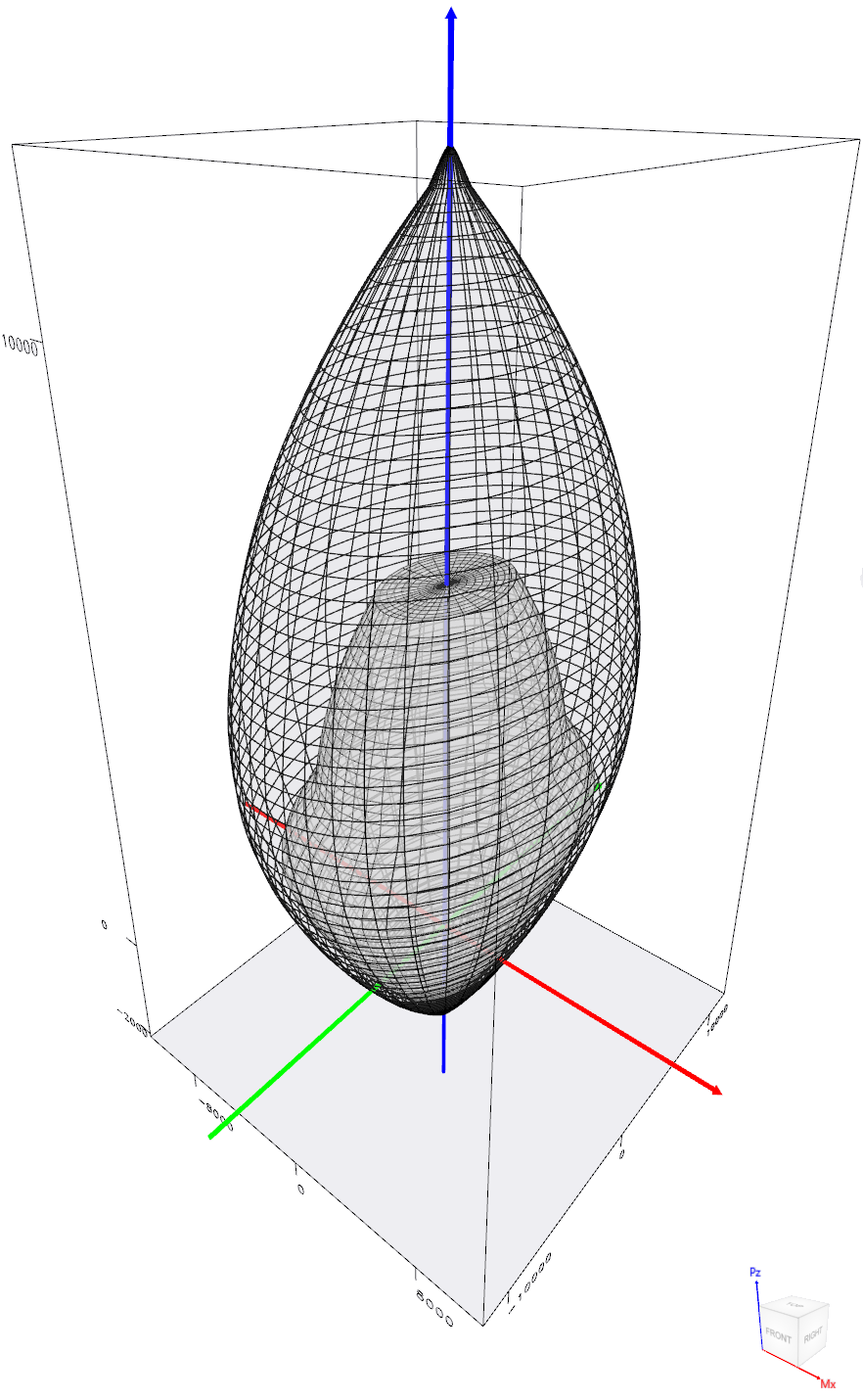Select the RIGHT face of the view cube
The image size is (863, 1400).
coord(814,1335)
